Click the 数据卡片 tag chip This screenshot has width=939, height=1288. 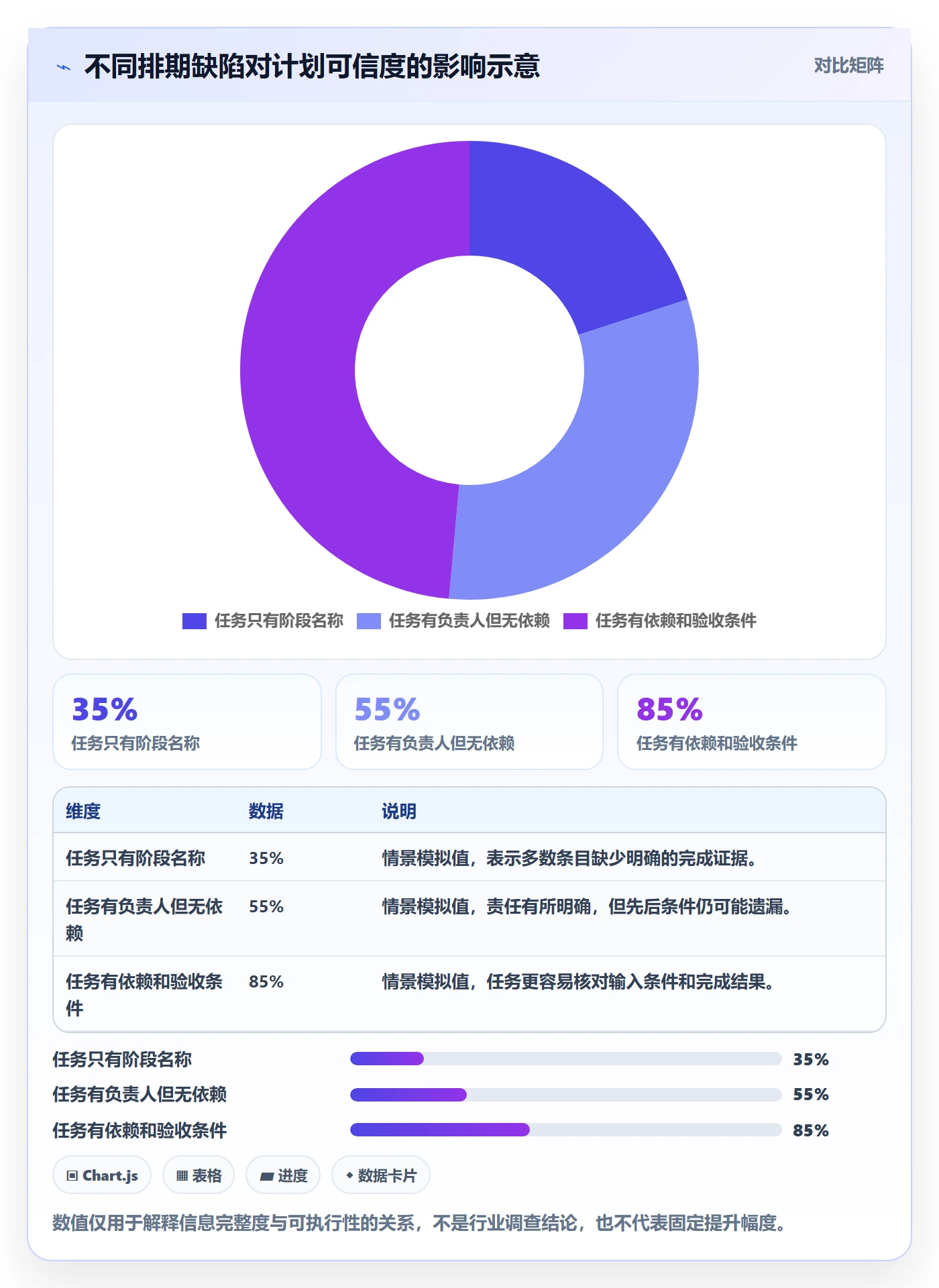[x=381, y=1175]
